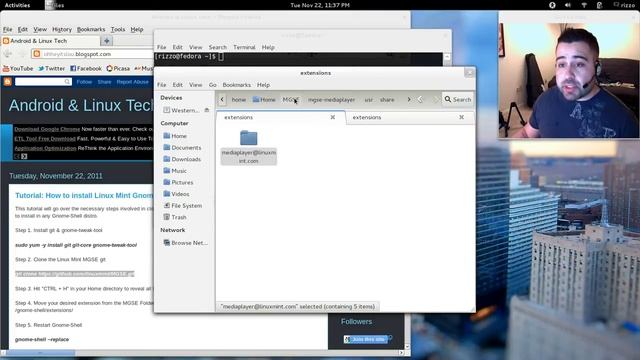Open the rizzo user menu

(625, 5)
